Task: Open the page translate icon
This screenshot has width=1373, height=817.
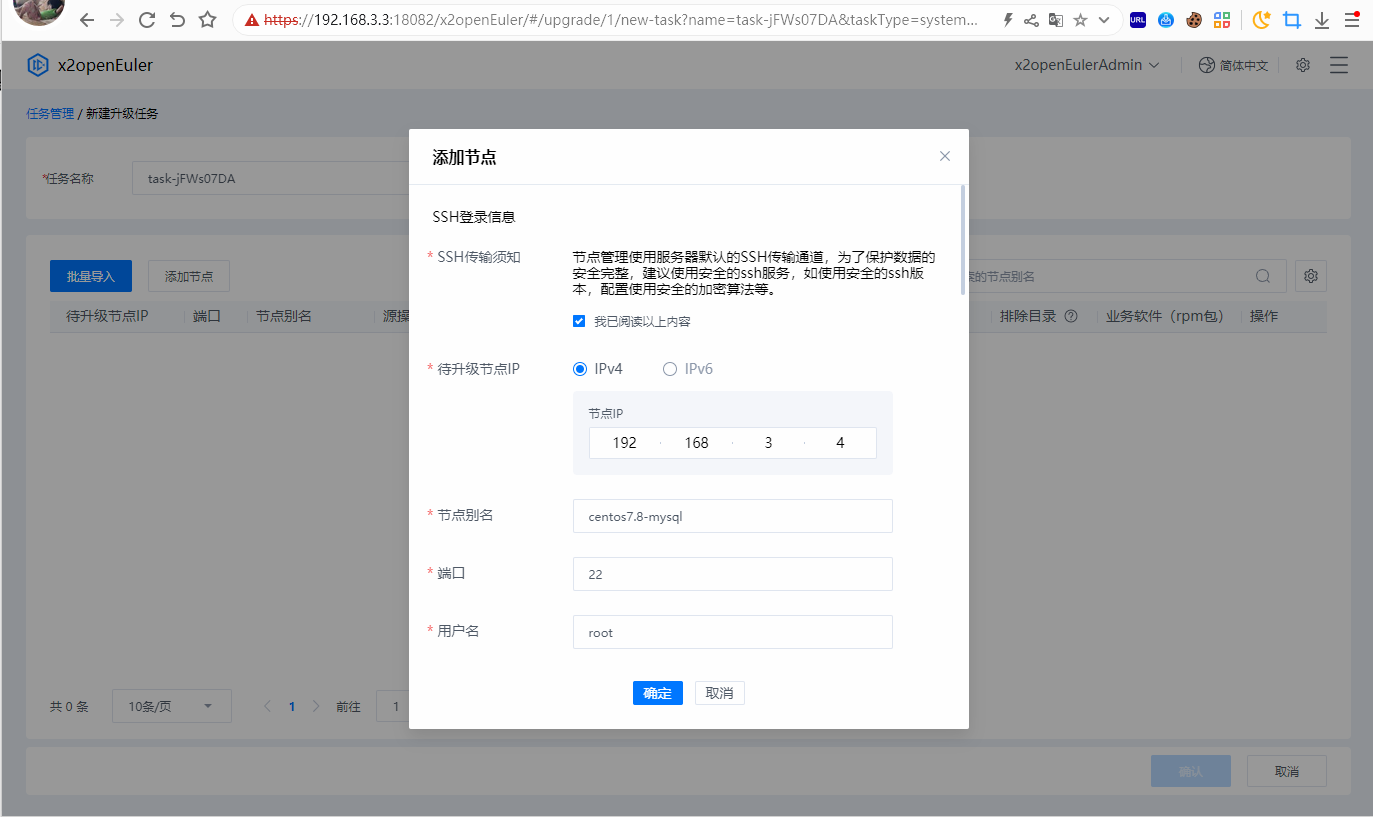Action: pos(1055,20)
